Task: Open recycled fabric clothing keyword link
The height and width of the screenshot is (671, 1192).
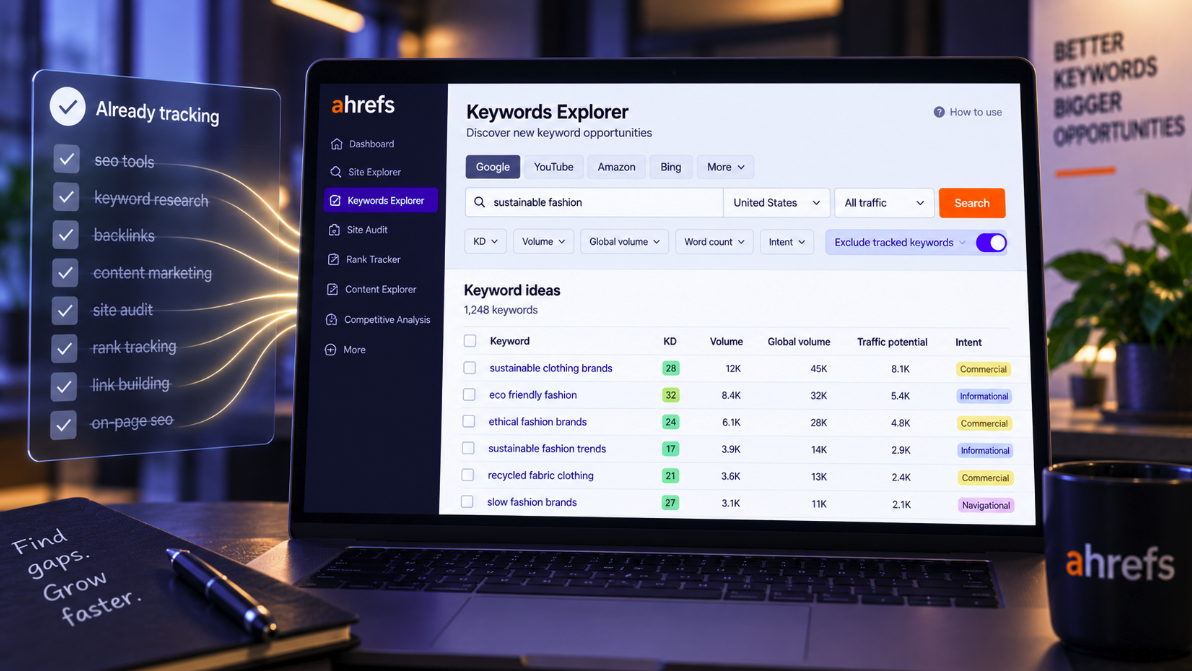Action: click(x=541, y=475)
